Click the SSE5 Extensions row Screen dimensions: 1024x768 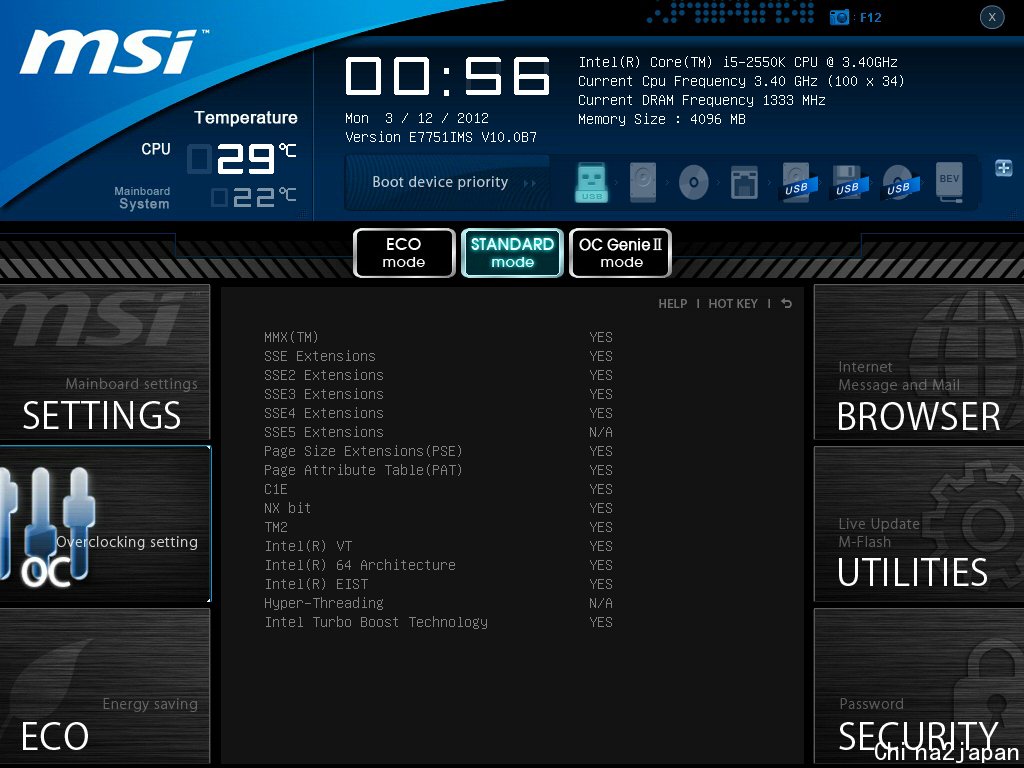tap(438, 432)
